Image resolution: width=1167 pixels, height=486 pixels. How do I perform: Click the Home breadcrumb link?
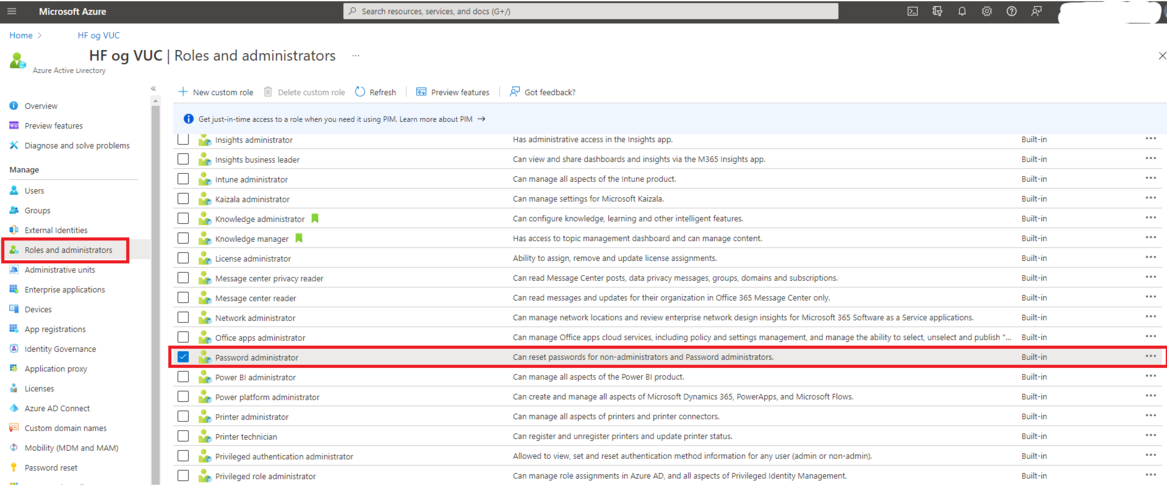pos(20,35)
